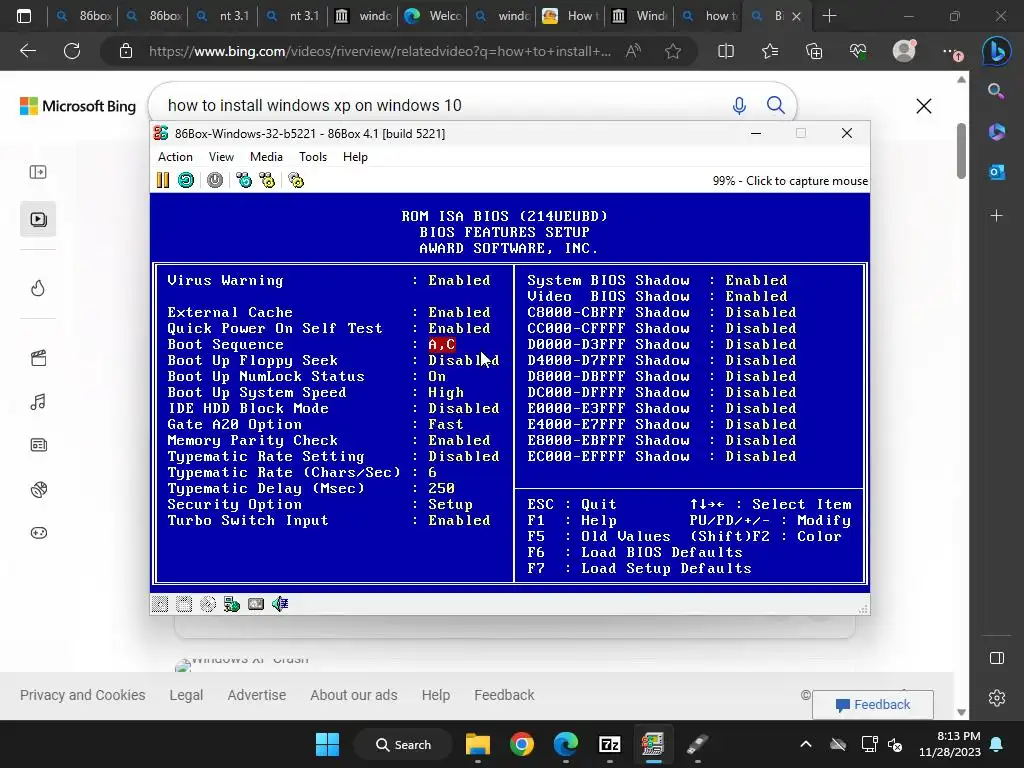Click the Edge address bar URL
This screenshot has width=1024, height=768.
point(380,51)
